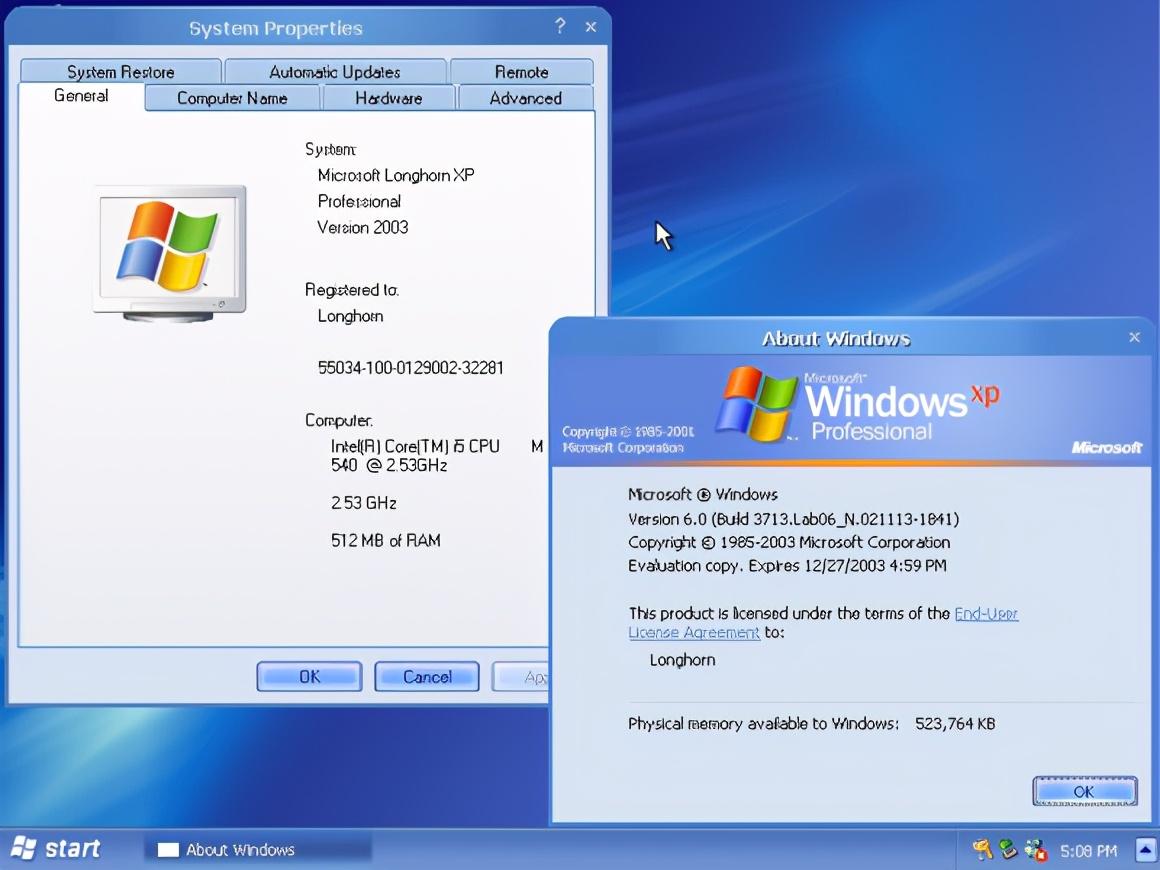The height and width of the screenshot is (870, 1160).
Task: Click the question mark help button
Action: pyautogui.click(x=560, y=27)
